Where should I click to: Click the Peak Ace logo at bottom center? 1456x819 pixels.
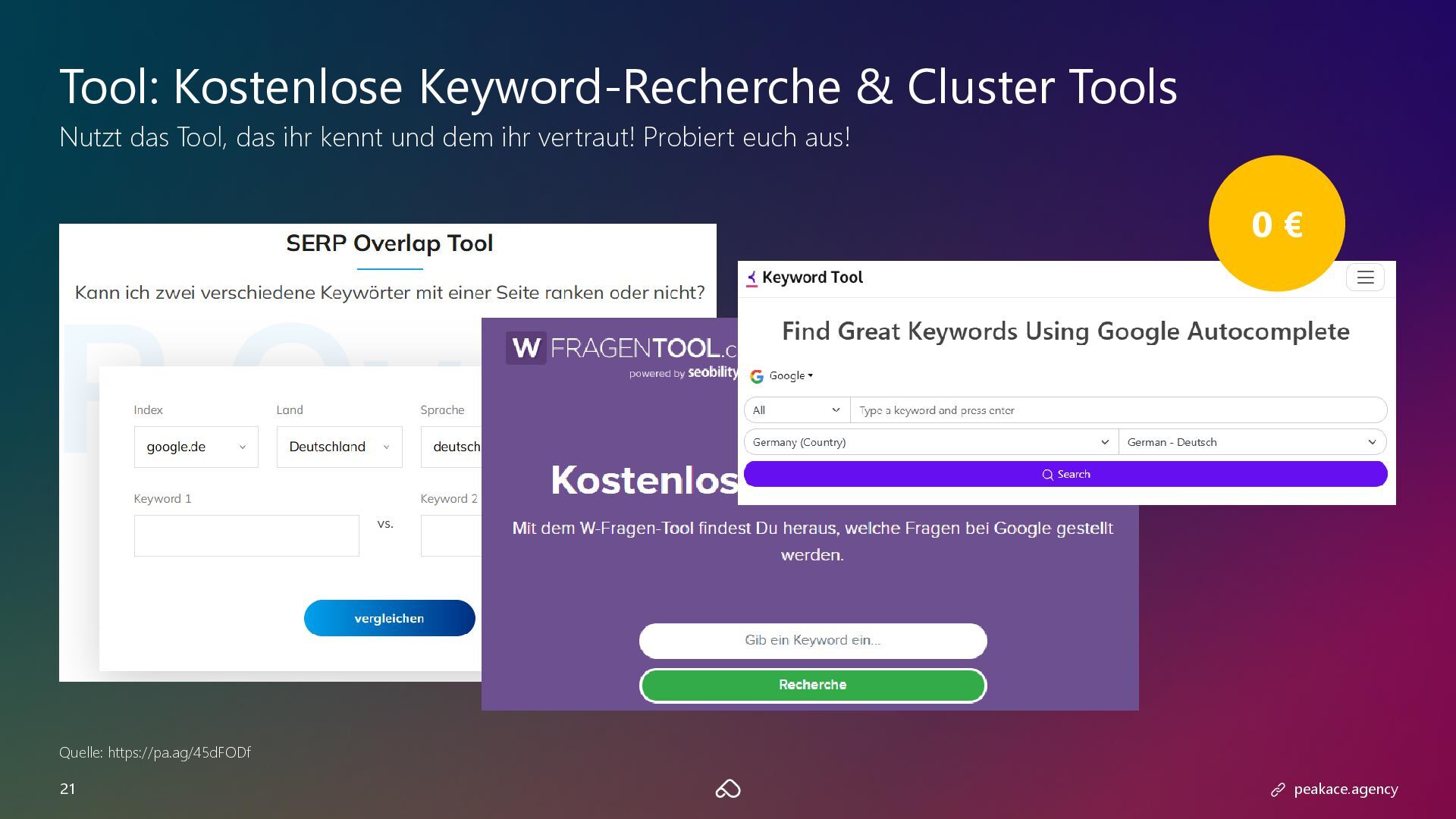728,789
